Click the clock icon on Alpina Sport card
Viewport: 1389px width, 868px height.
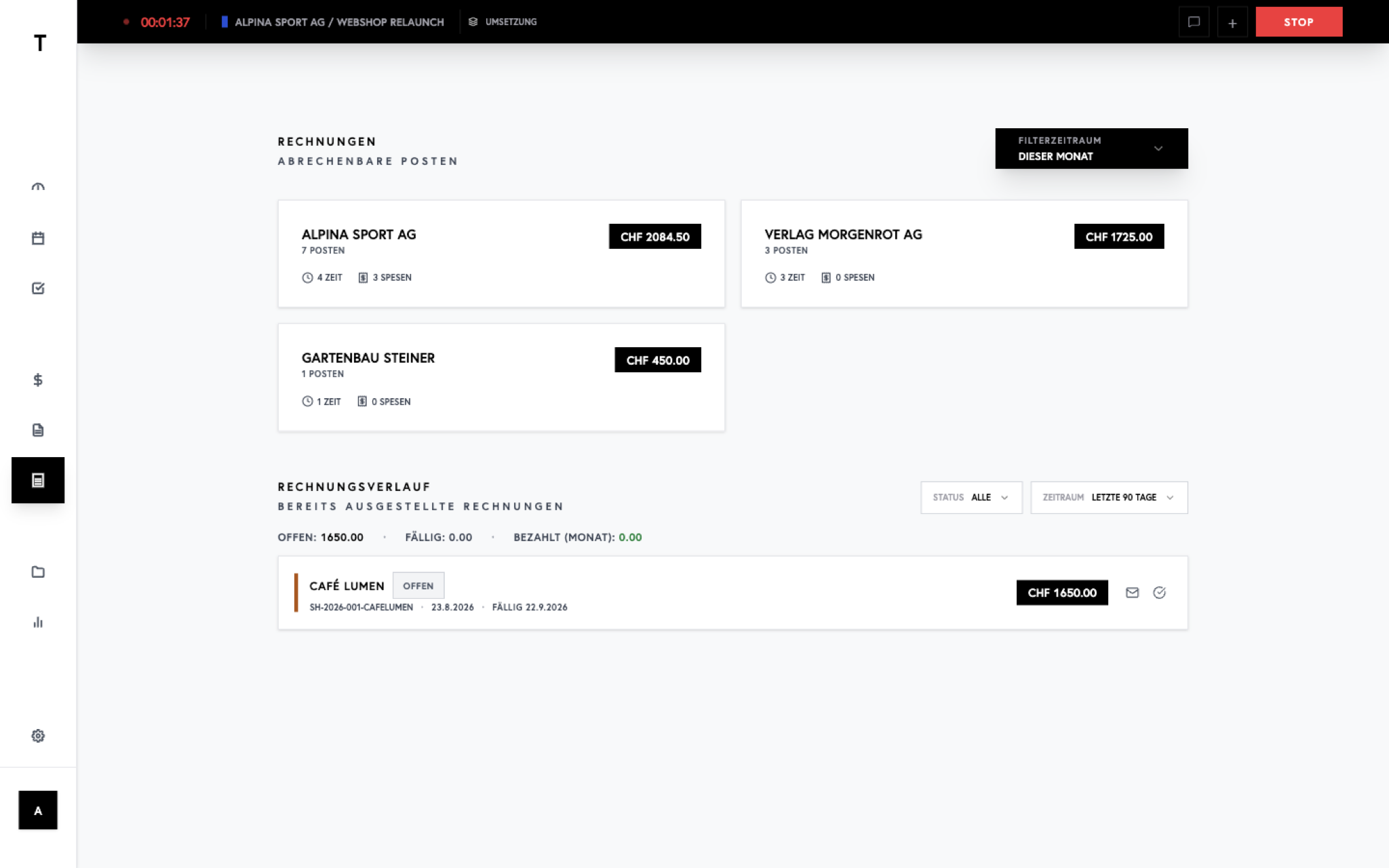(307, 277)
